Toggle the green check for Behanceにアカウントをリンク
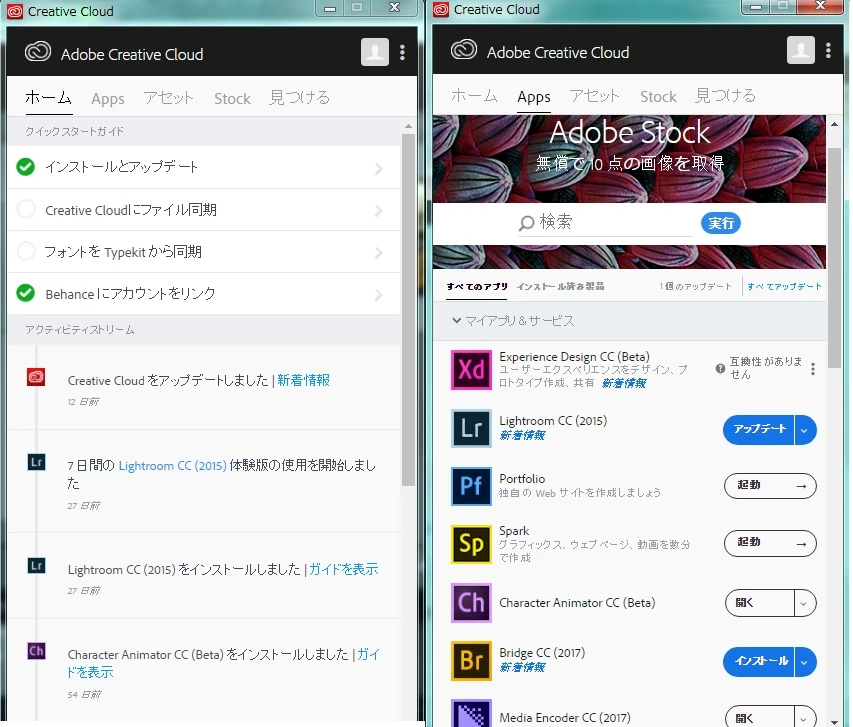Screen dimensions: 853x727 tap(26, 293)
